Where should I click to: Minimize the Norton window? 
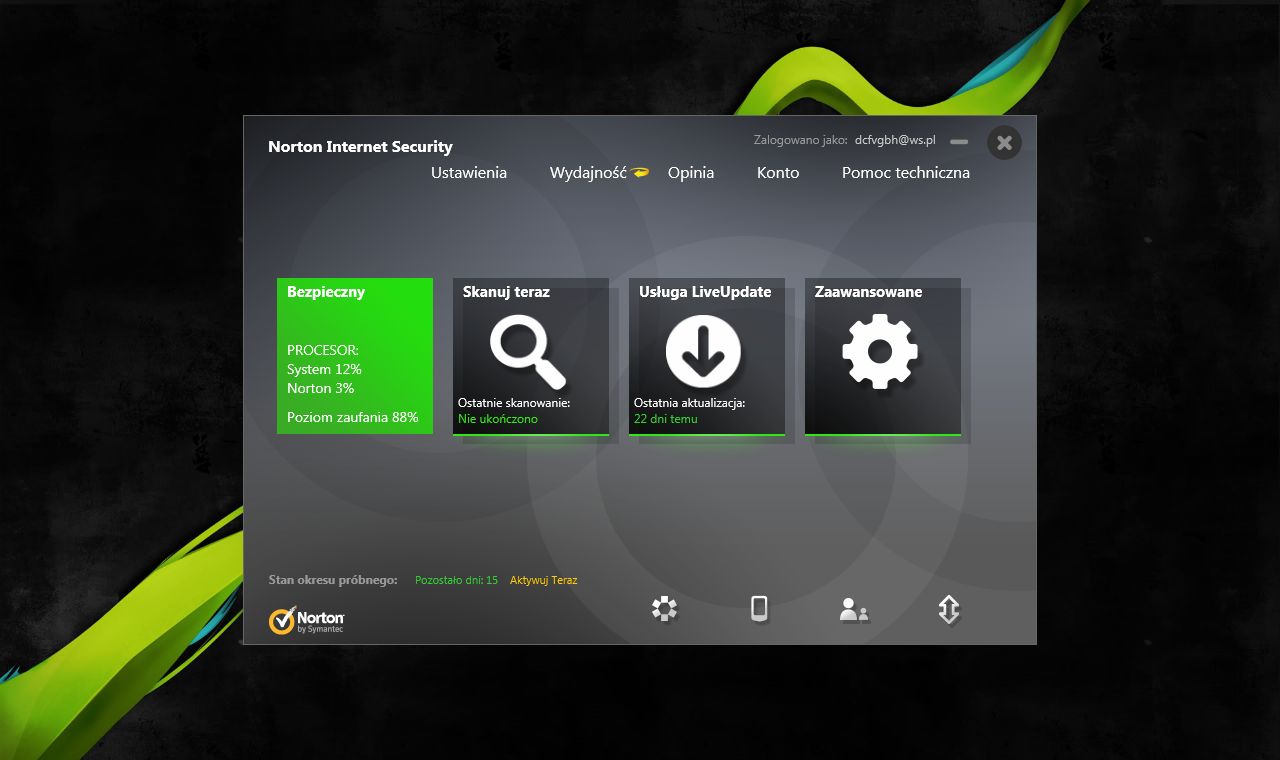point(959,142)
